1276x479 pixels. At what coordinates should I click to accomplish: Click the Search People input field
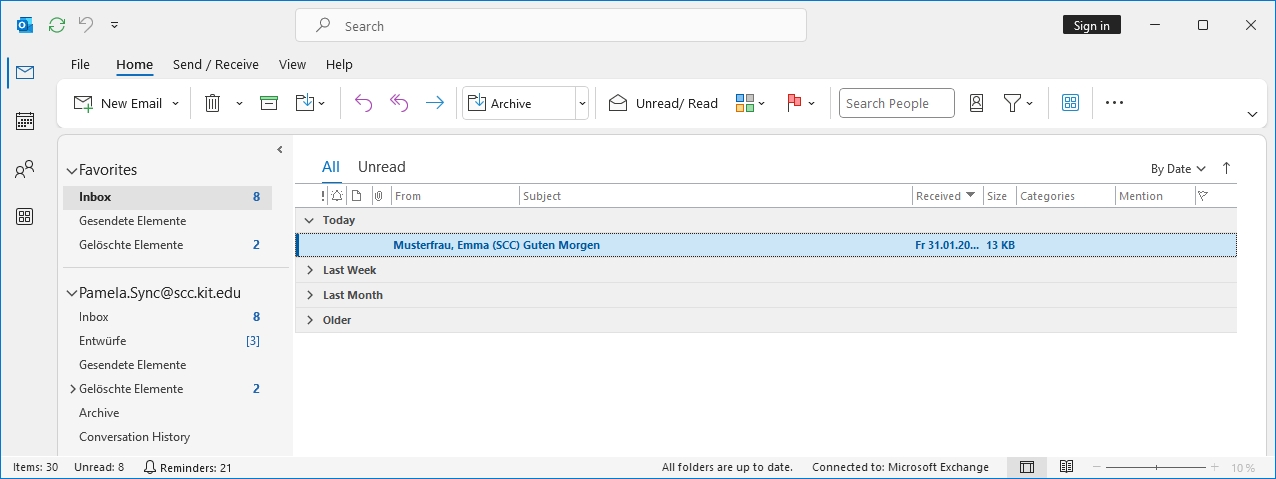point(896,103)
